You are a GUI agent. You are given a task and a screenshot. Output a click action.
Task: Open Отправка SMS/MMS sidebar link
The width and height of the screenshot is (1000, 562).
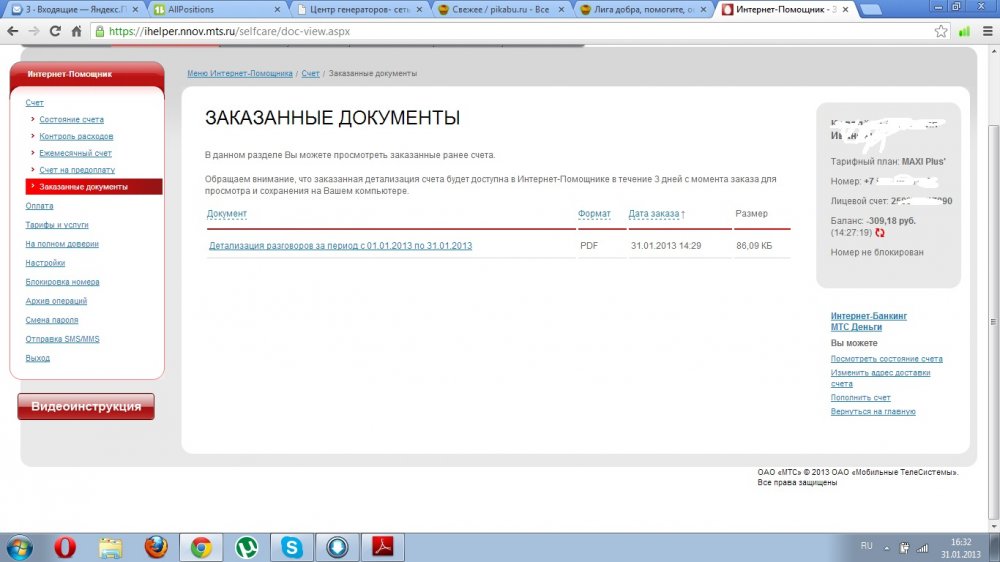point(62,339)
